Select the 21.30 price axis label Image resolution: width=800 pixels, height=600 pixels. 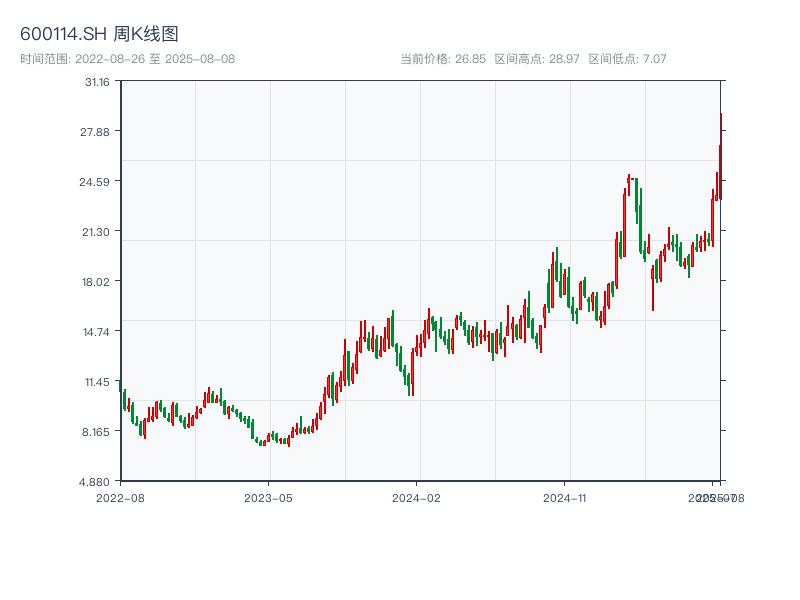(96, 231)
